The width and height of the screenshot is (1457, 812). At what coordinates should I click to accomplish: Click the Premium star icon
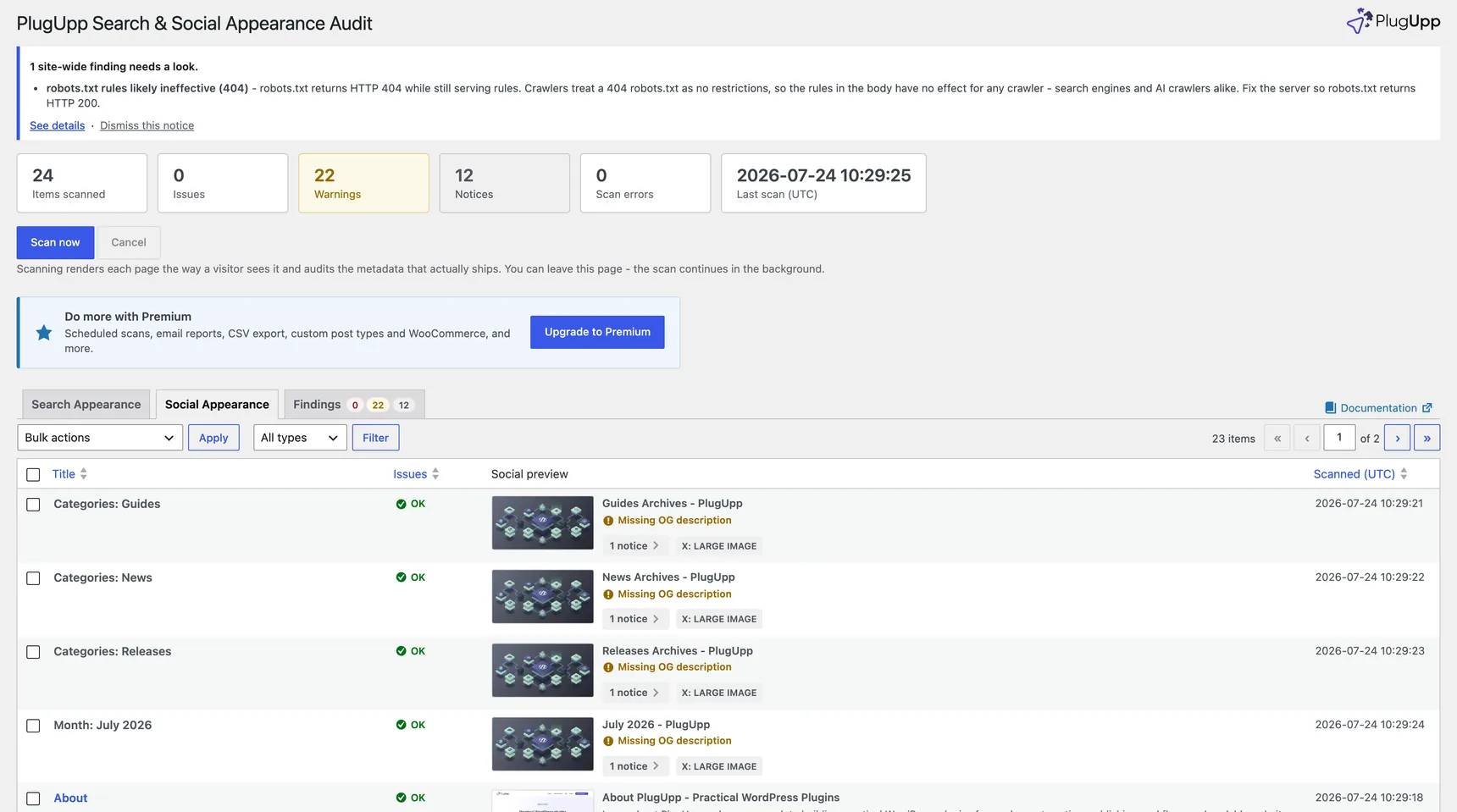[44, 333]
